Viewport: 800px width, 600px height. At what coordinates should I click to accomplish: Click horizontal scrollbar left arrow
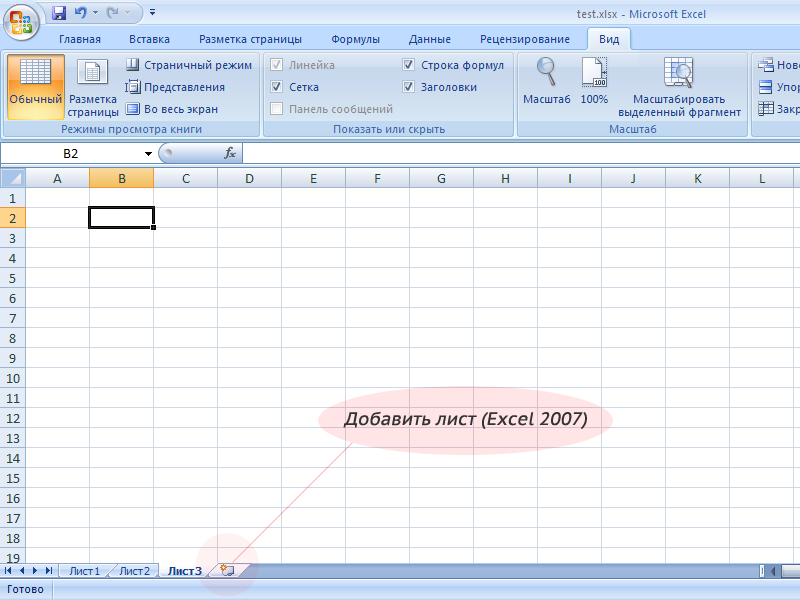tap(773, 571)
